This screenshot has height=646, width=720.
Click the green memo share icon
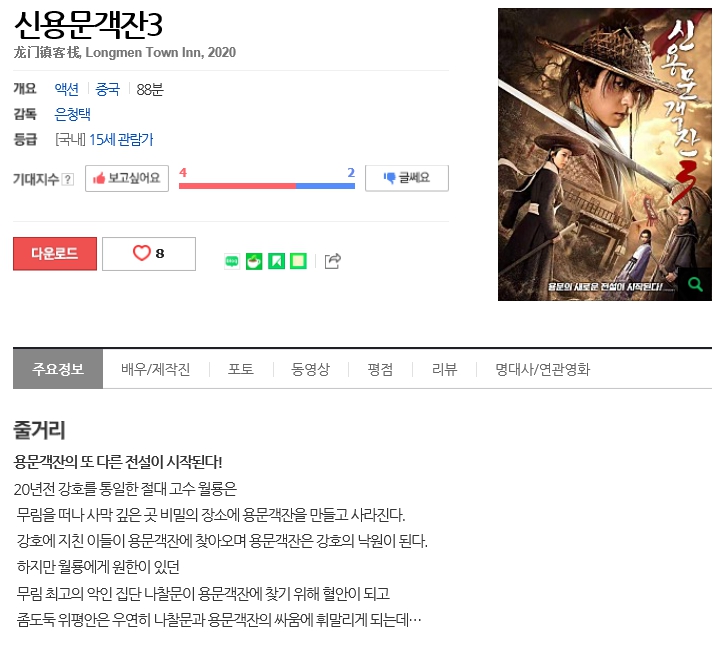[x=298, y=262]
